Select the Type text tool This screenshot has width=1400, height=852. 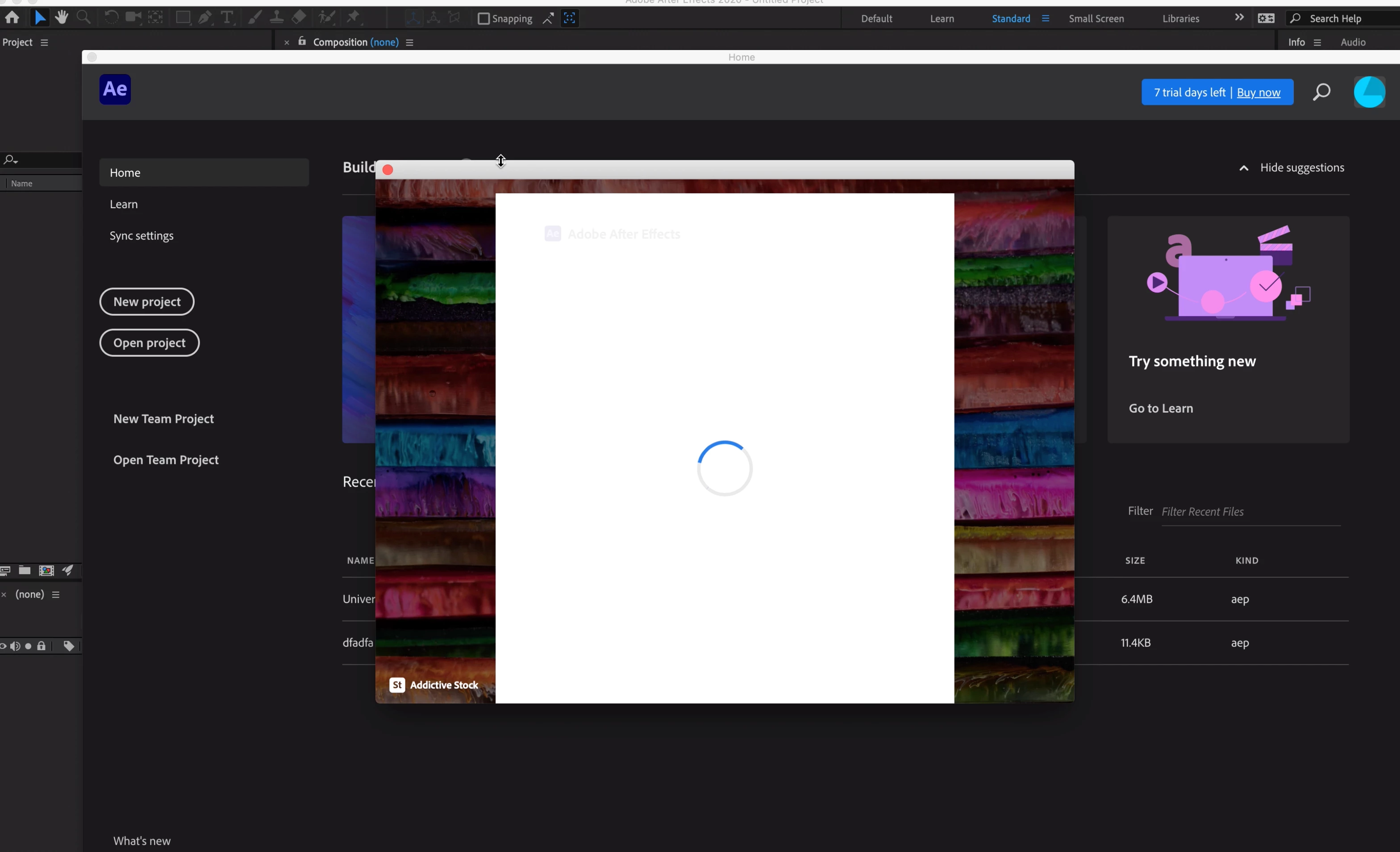coord(227,17)
